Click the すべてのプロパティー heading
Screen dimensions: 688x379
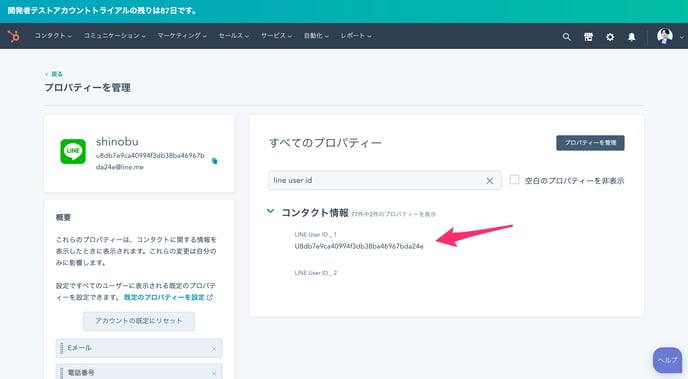coord(325,143)
